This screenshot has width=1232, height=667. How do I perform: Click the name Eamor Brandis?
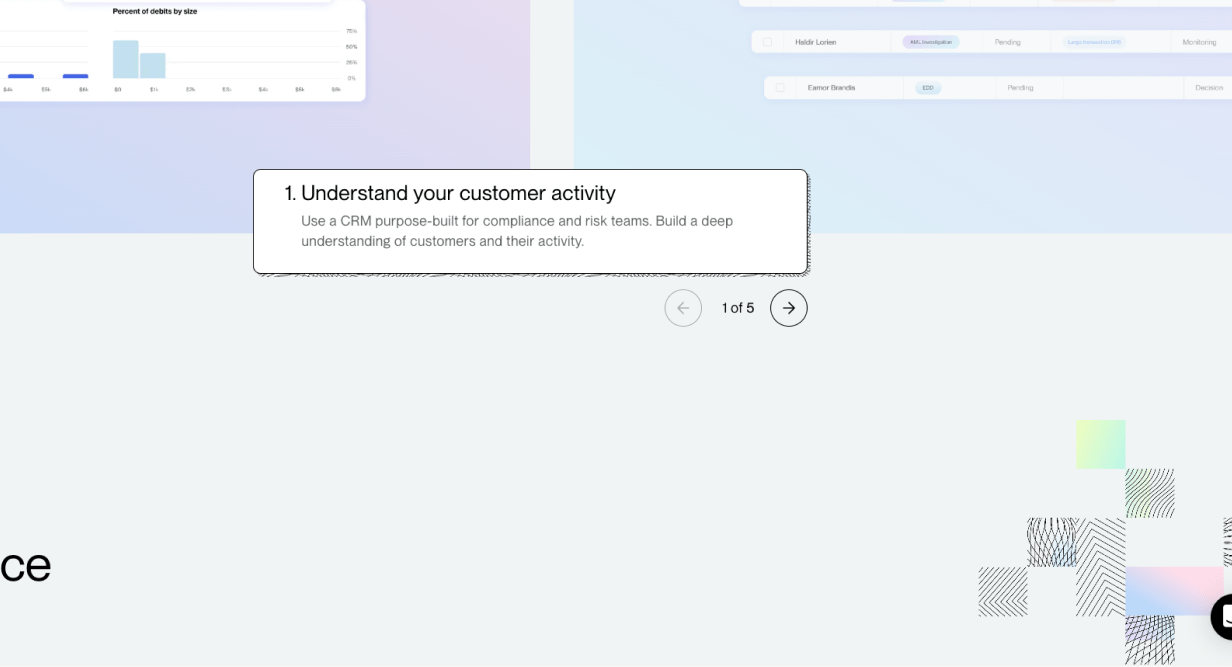(x=831, y=88)
